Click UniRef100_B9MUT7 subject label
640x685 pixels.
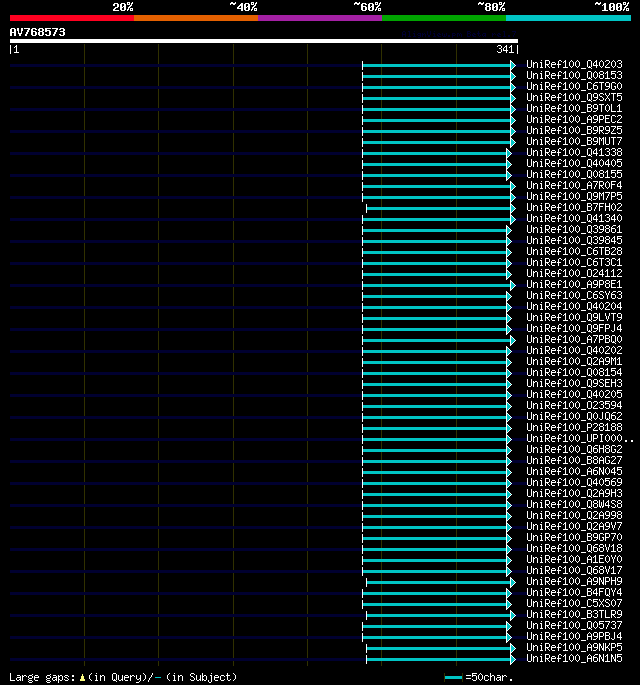point(574,142)
